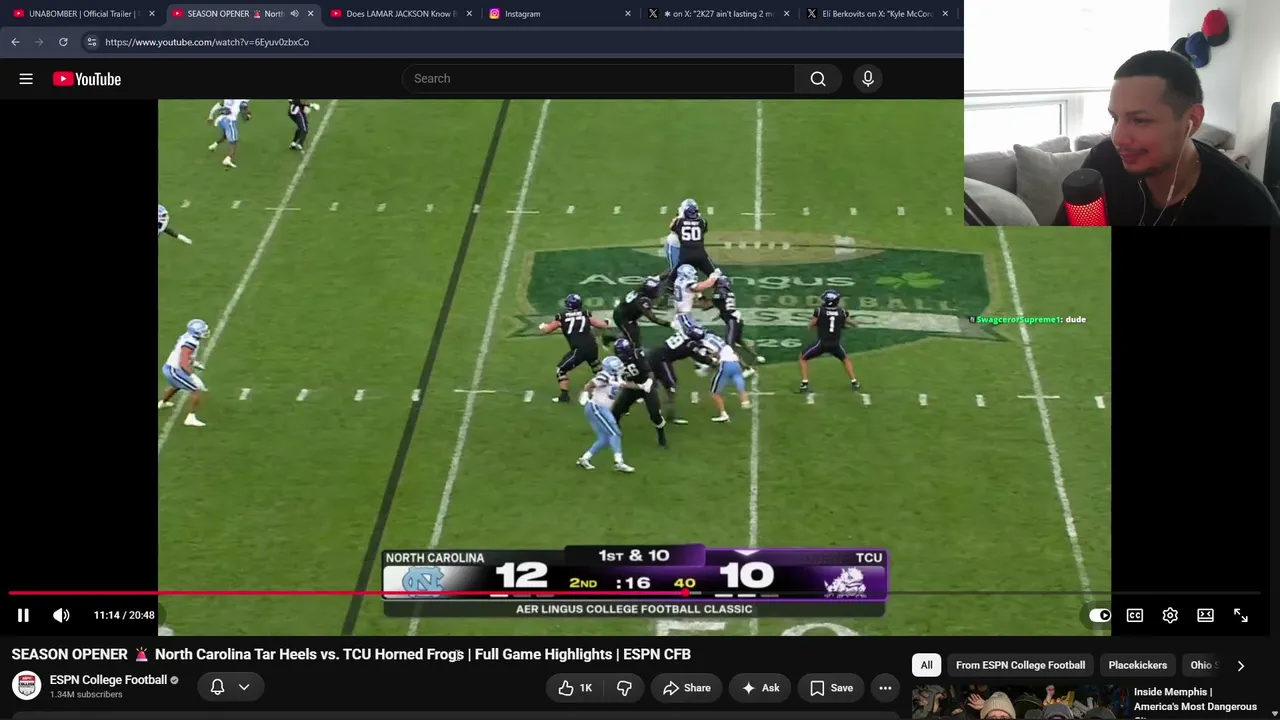Pause the video playback
The width and height of the screenshot is (1280, 720).
point(23,615)
